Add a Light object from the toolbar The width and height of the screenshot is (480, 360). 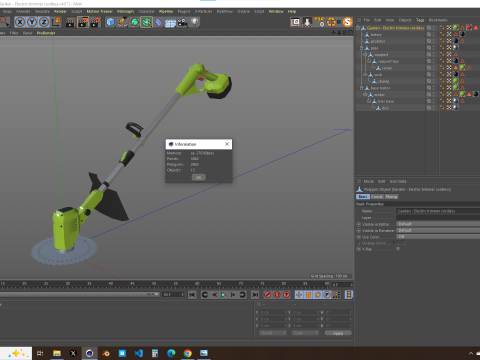[x=194, y=22]
